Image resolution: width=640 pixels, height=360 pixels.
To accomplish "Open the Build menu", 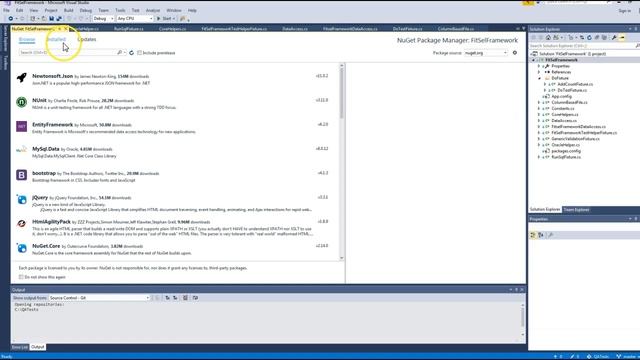I will point(69,10).
